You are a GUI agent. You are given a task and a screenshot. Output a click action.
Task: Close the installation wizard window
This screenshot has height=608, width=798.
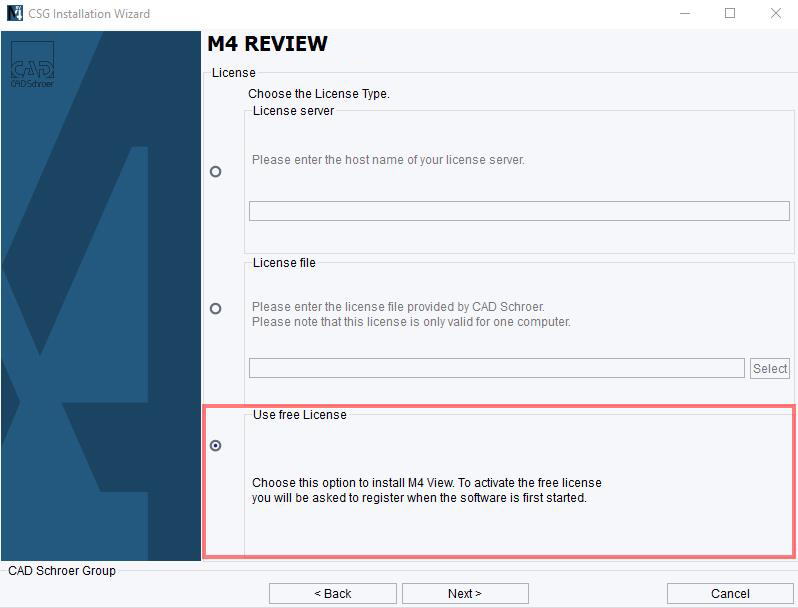click(776, 13)
